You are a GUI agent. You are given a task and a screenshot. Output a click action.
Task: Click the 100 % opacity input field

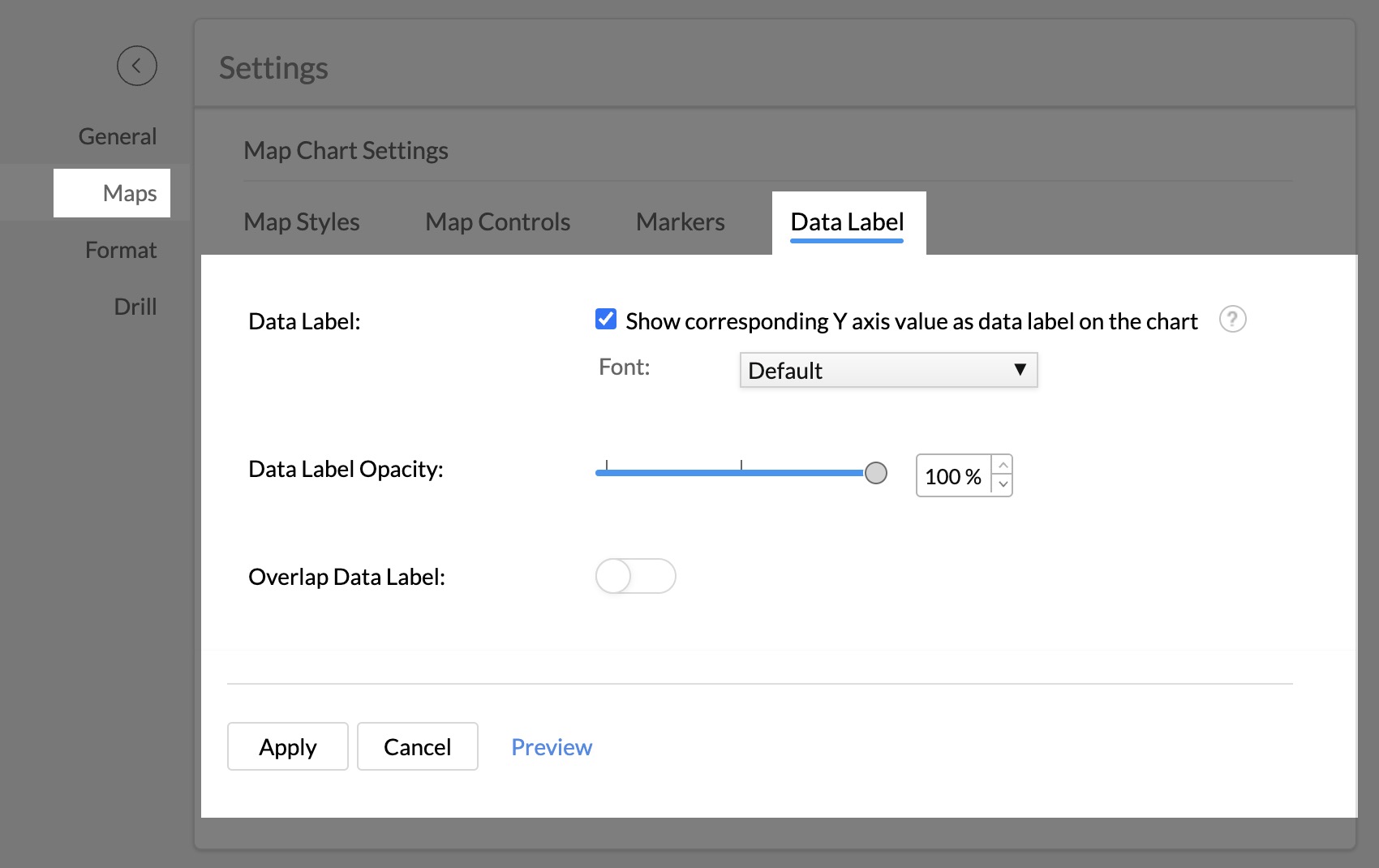(953, 476)
